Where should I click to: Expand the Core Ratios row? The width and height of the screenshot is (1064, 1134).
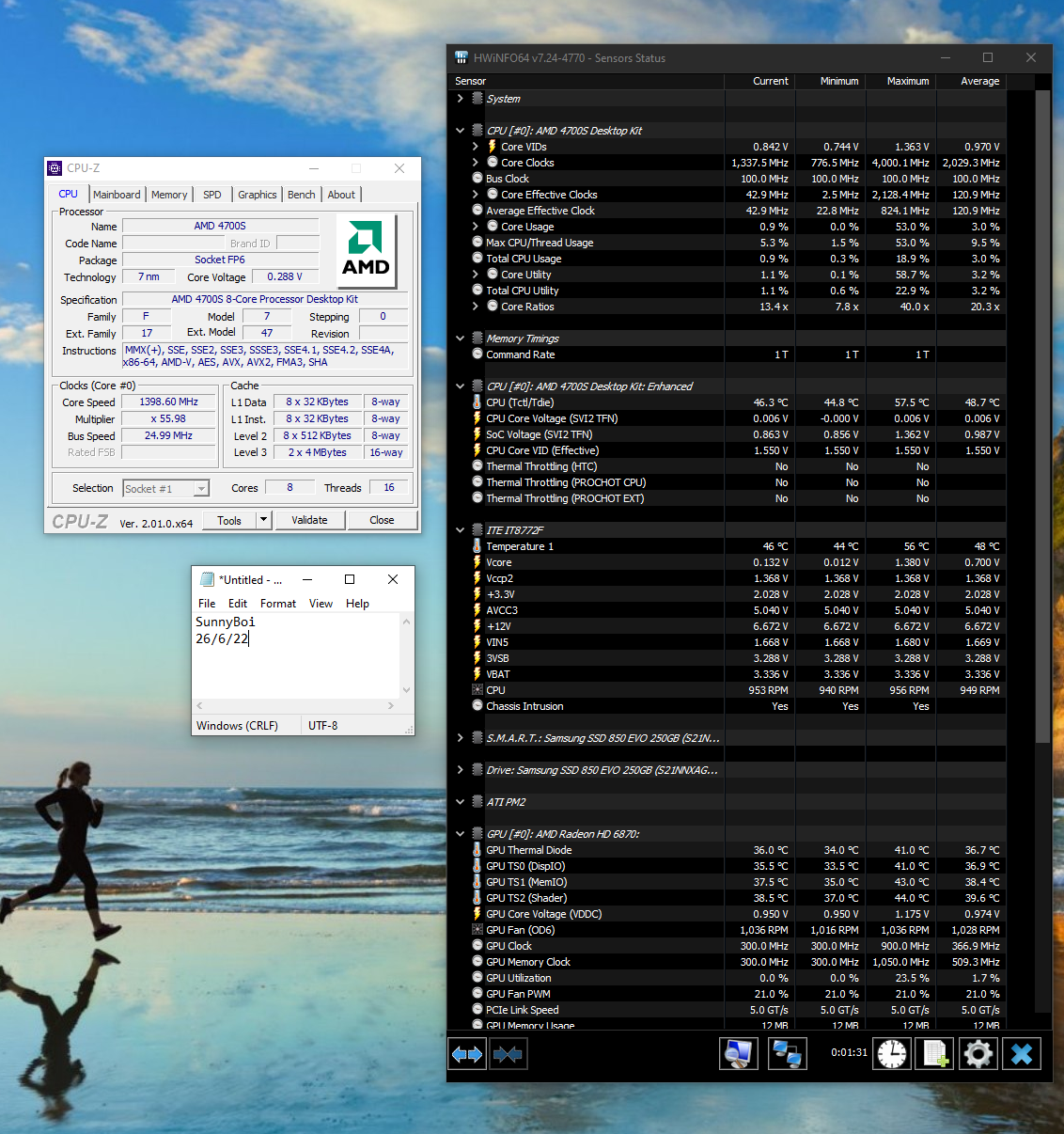click(x=475, y=307)
